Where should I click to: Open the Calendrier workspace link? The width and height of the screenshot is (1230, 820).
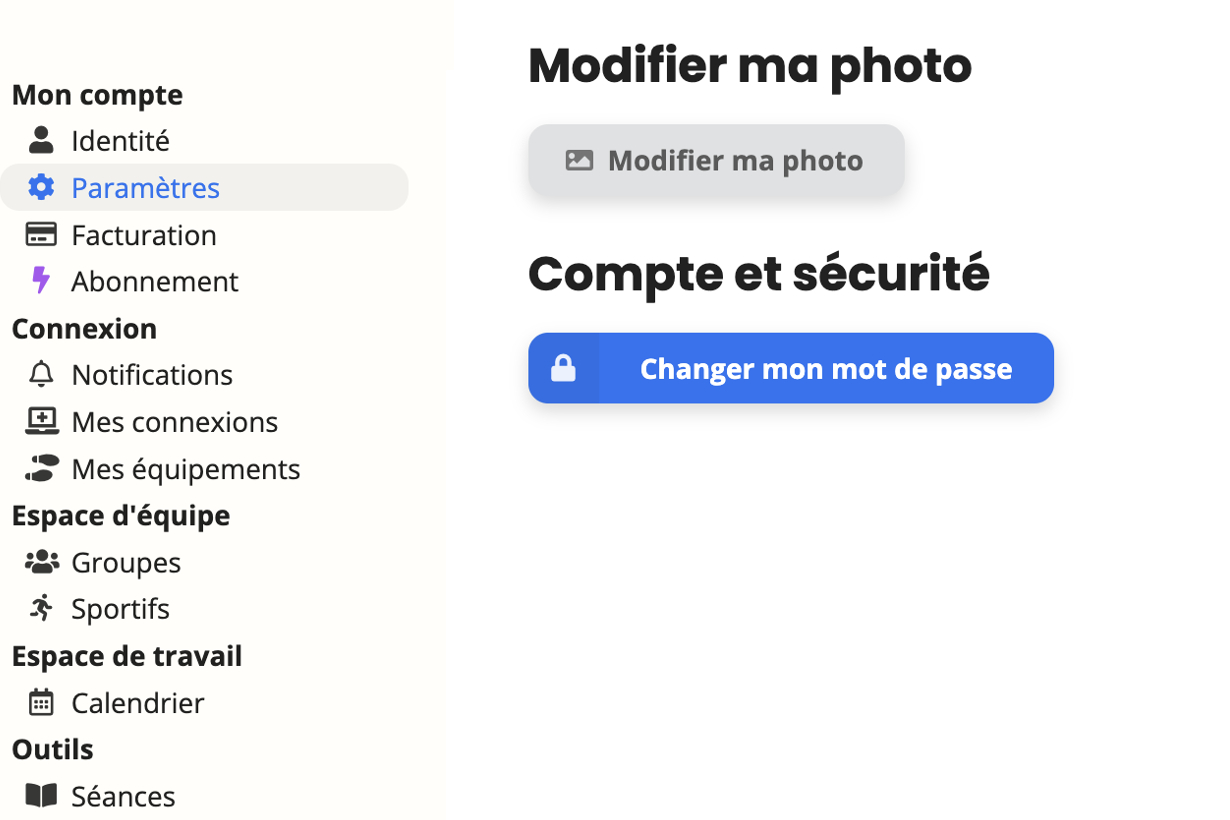point(137,702)
